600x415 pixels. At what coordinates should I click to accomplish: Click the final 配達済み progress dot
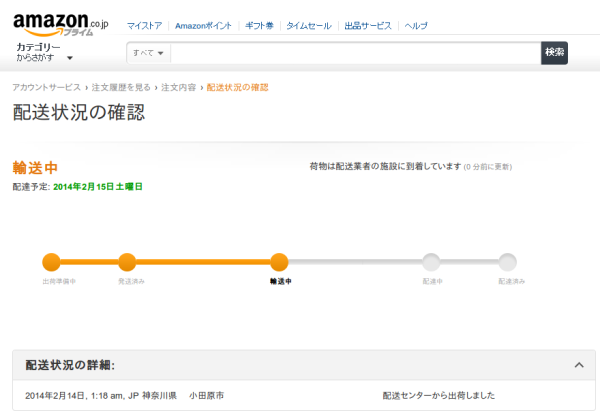pyautogui.click(x=508, y=263)
